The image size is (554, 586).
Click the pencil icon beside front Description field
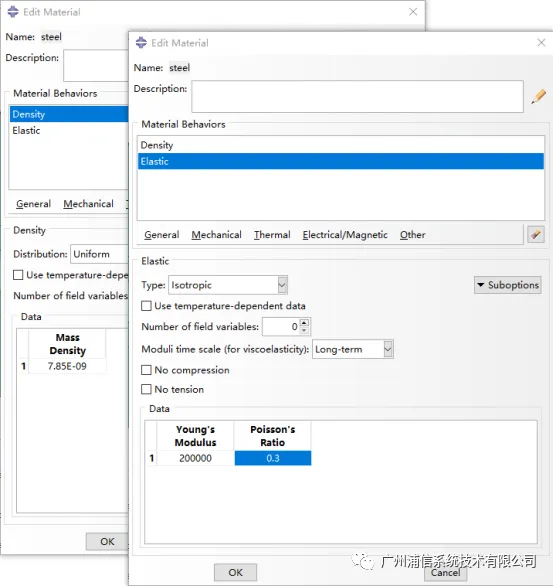[x=538, y=97]
